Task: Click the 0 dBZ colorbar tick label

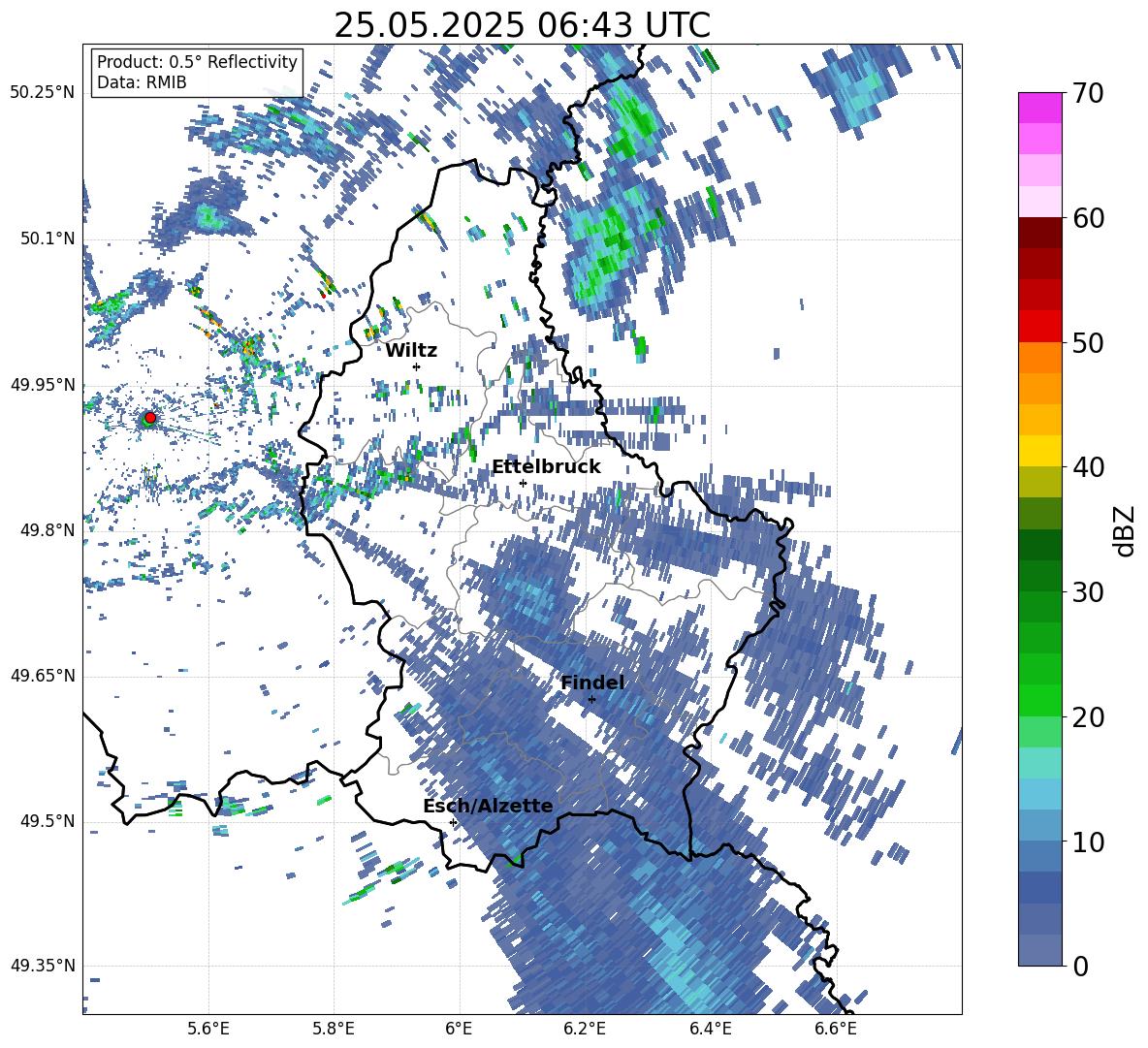Action: pyautogui.click(x=1079, y=967)
